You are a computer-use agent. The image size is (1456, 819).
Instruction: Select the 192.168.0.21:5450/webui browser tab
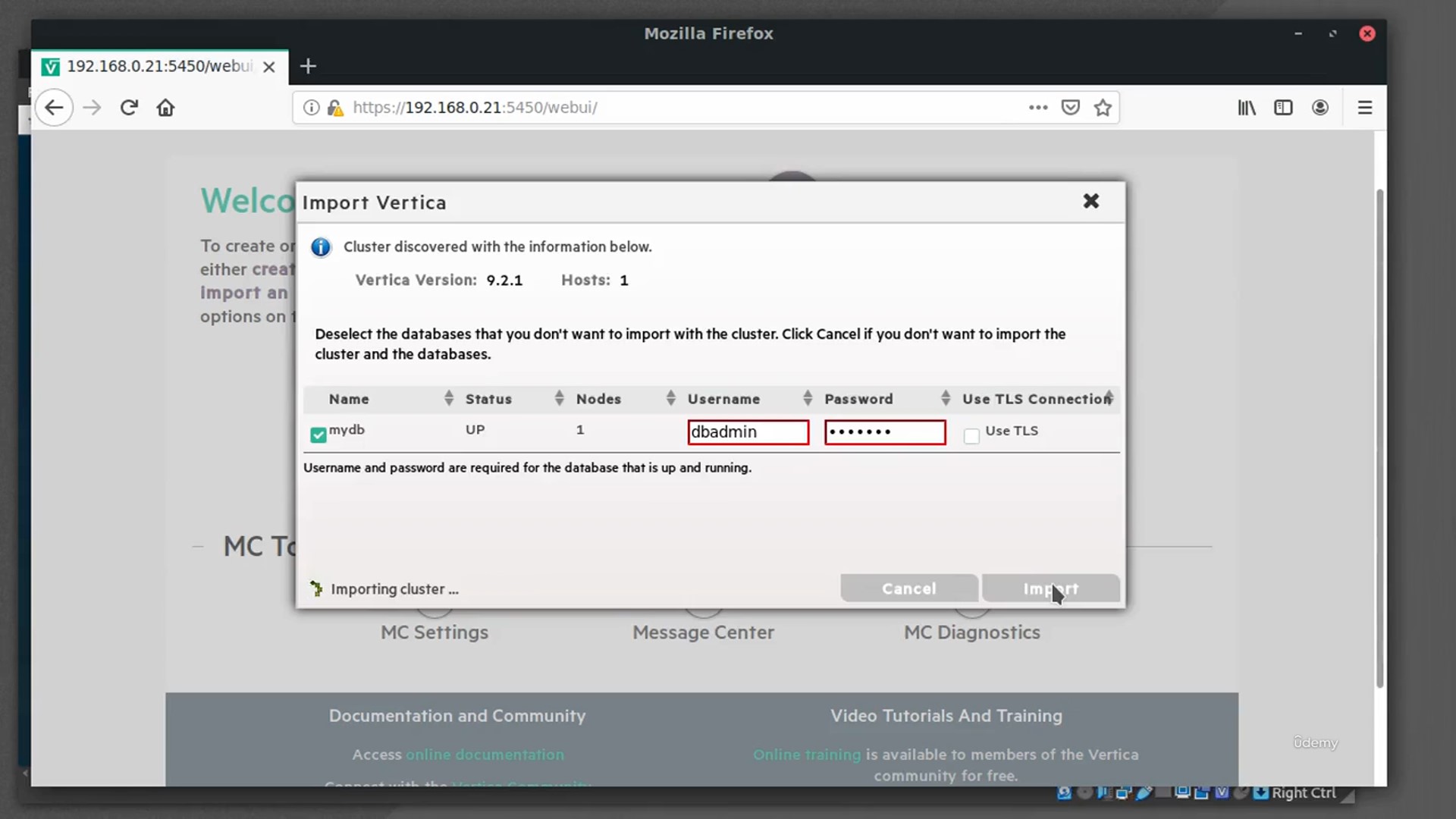pos(159,67)
